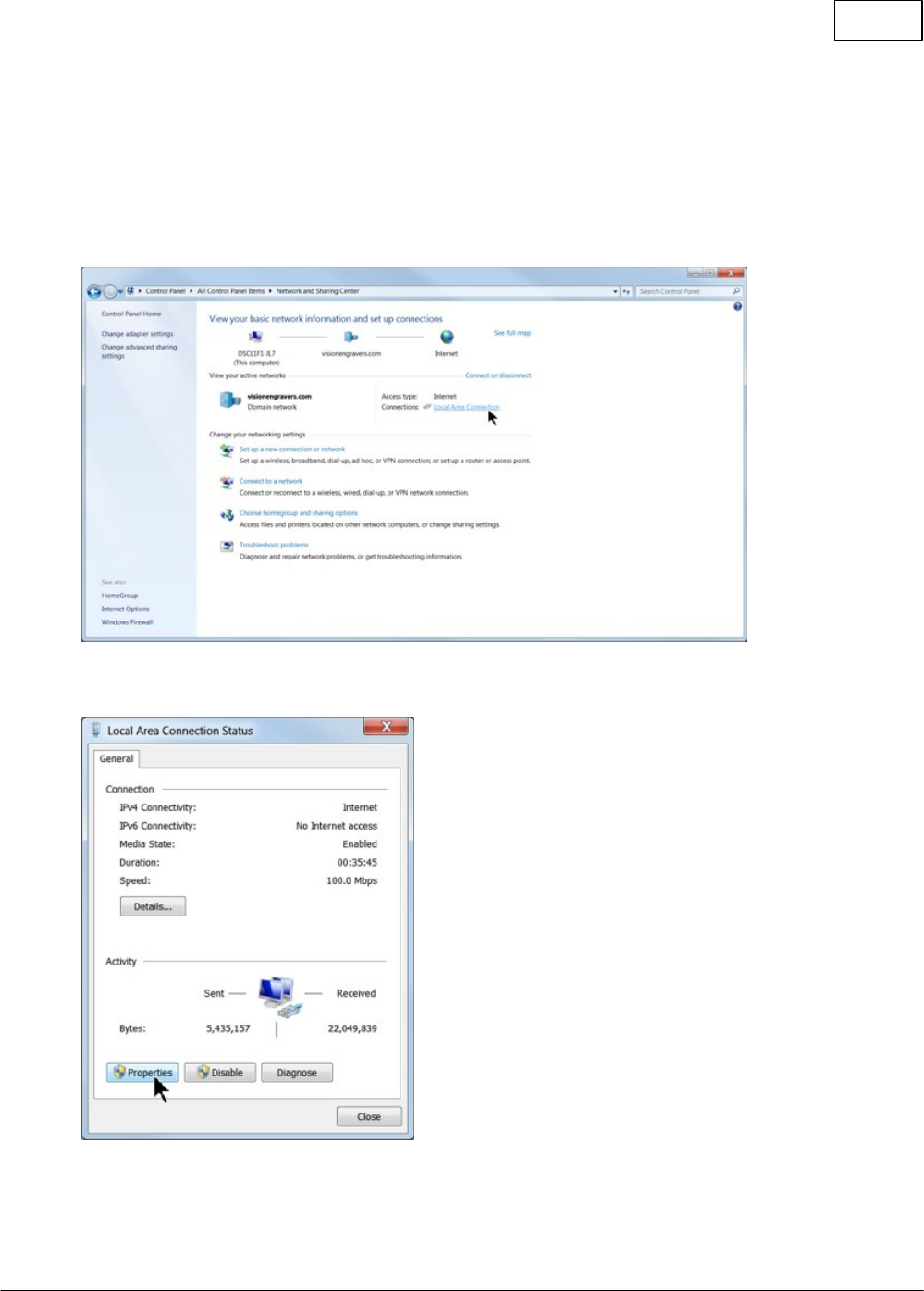The image size is (924, 1291).
Task: Click Troubleshoot problems link
Action: [x=274, y=545]
